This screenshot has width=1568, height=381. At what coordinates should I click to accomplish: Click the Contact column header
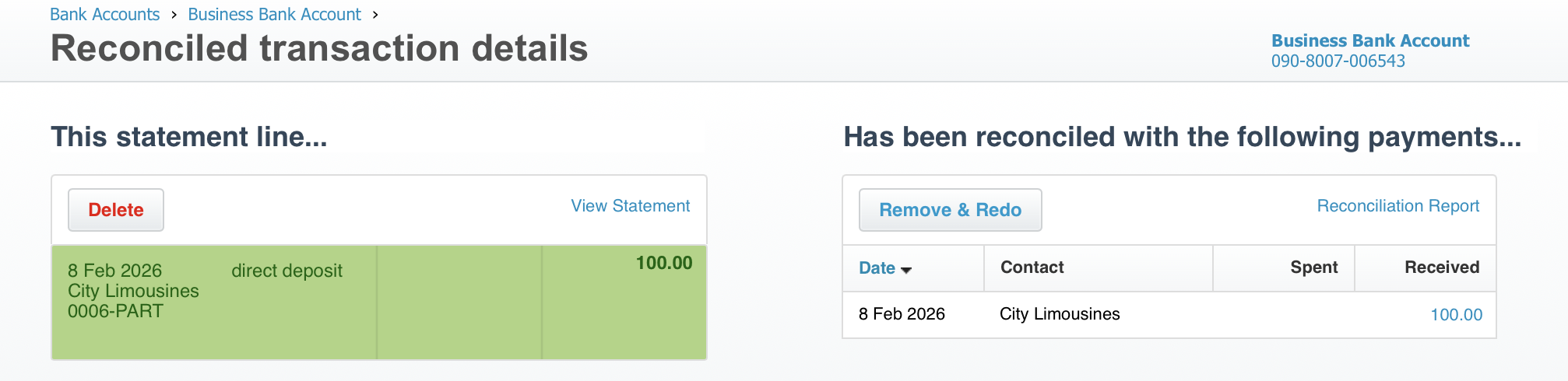1032,267
